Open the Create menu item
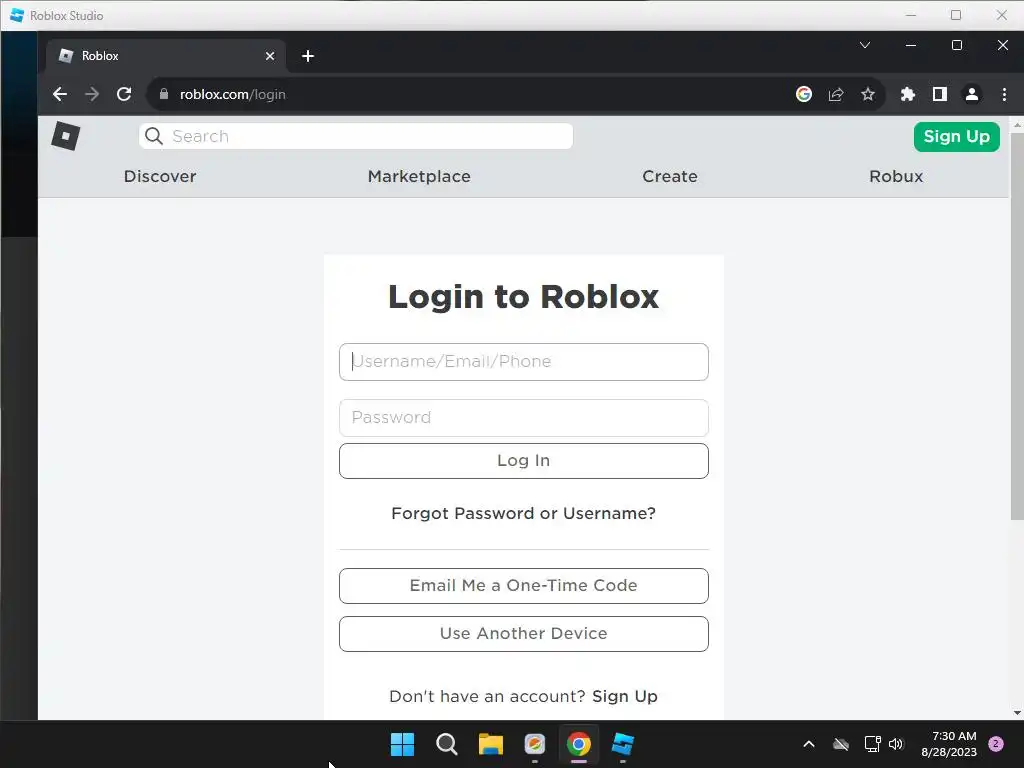This screenshot has width=1024, height=768. (x=669, y=176)
